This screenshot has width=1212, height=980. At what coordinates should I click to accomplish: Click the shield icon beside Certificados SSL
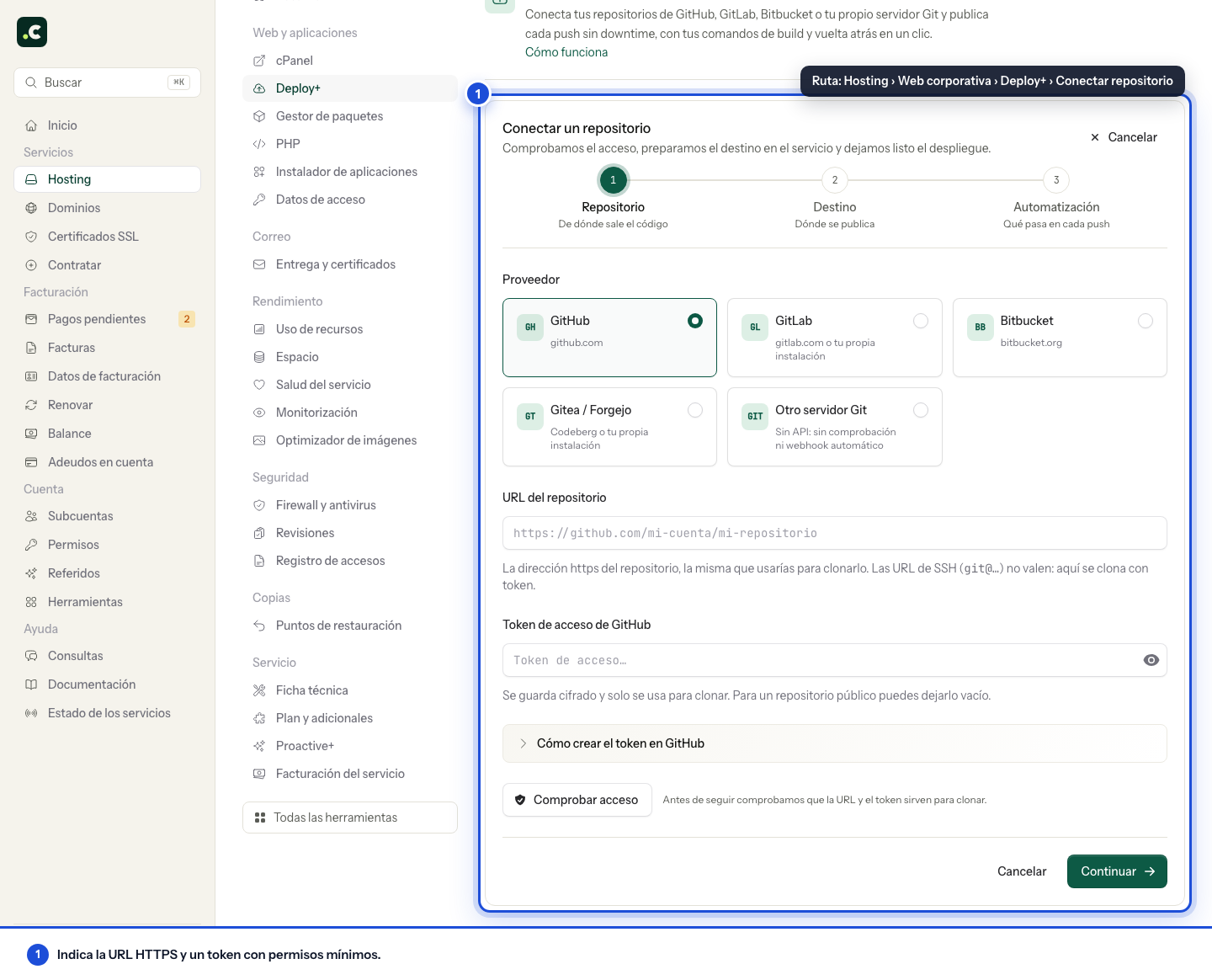31,237
